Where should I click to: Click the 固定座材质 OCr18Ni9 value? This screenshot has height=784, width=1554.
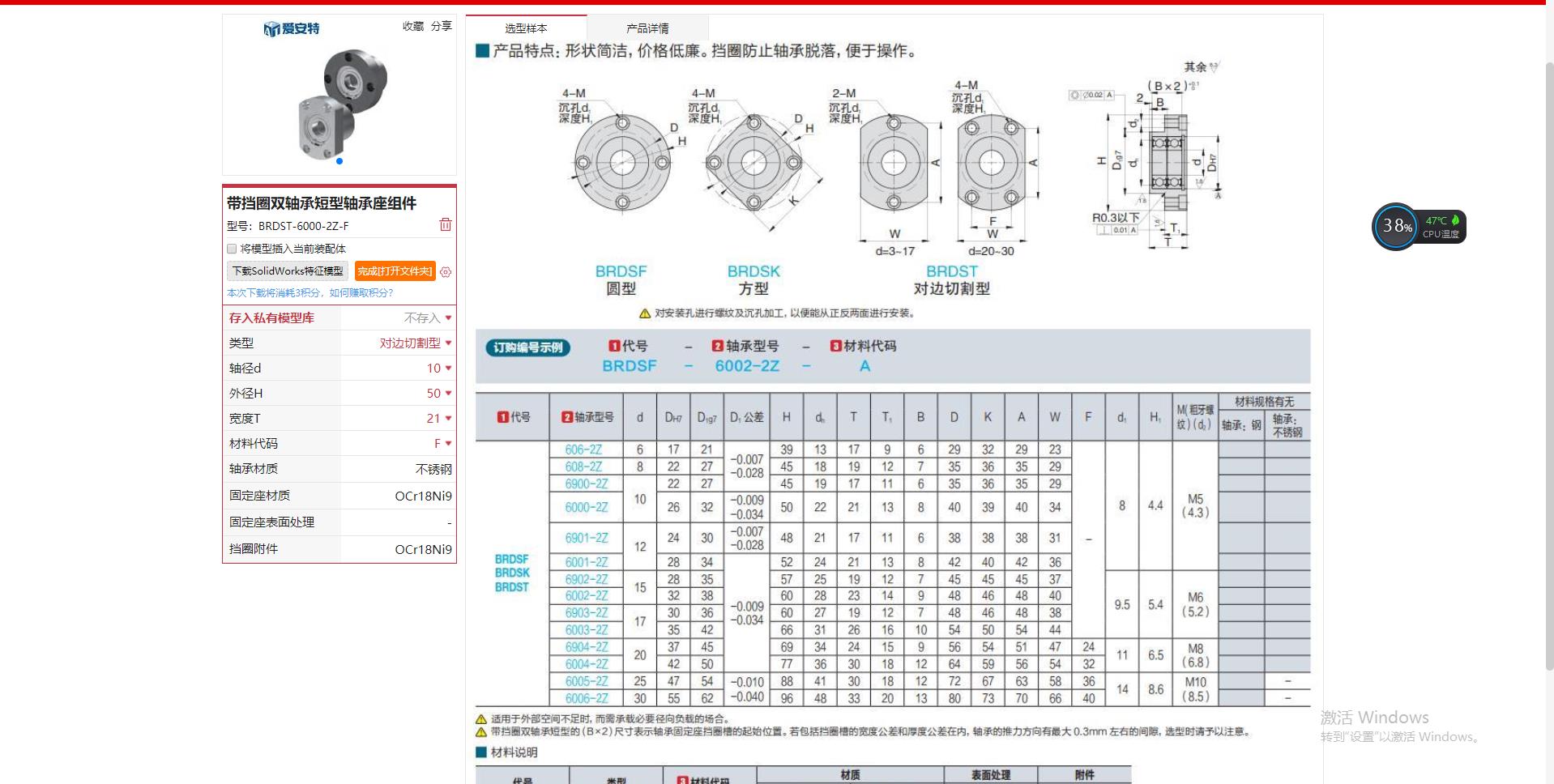423,496
